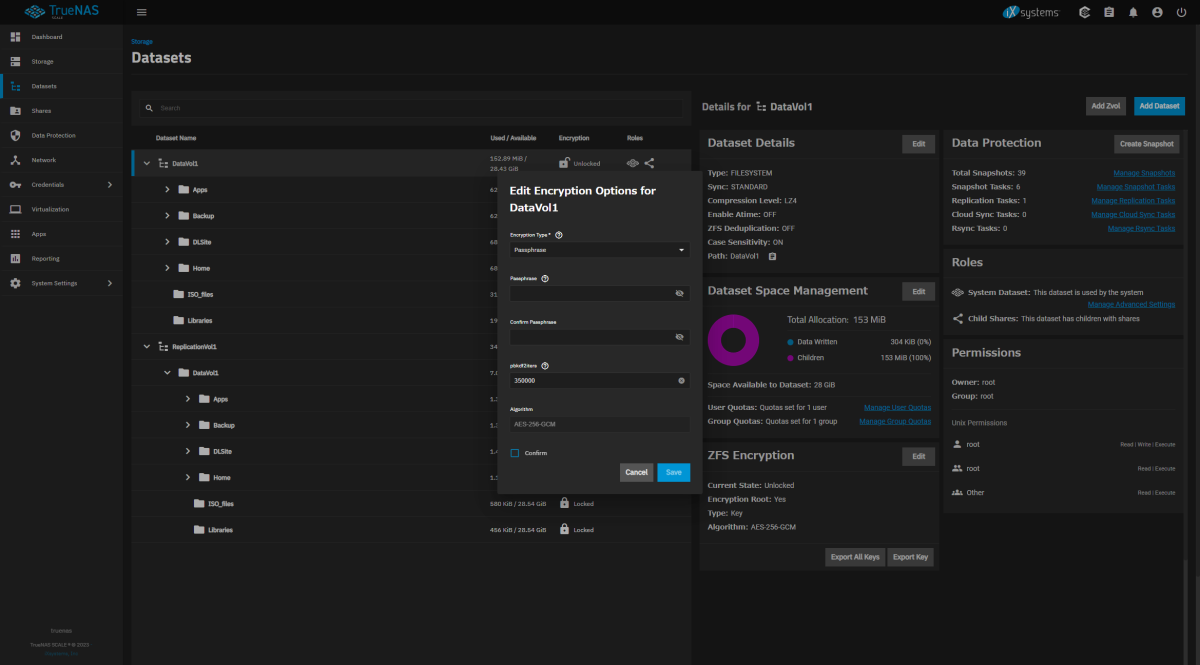The height and width of the screenshot is (665, 1200).
Task: Click the ISO_files folder icon under top DataVol1
Action: (177, 294)
